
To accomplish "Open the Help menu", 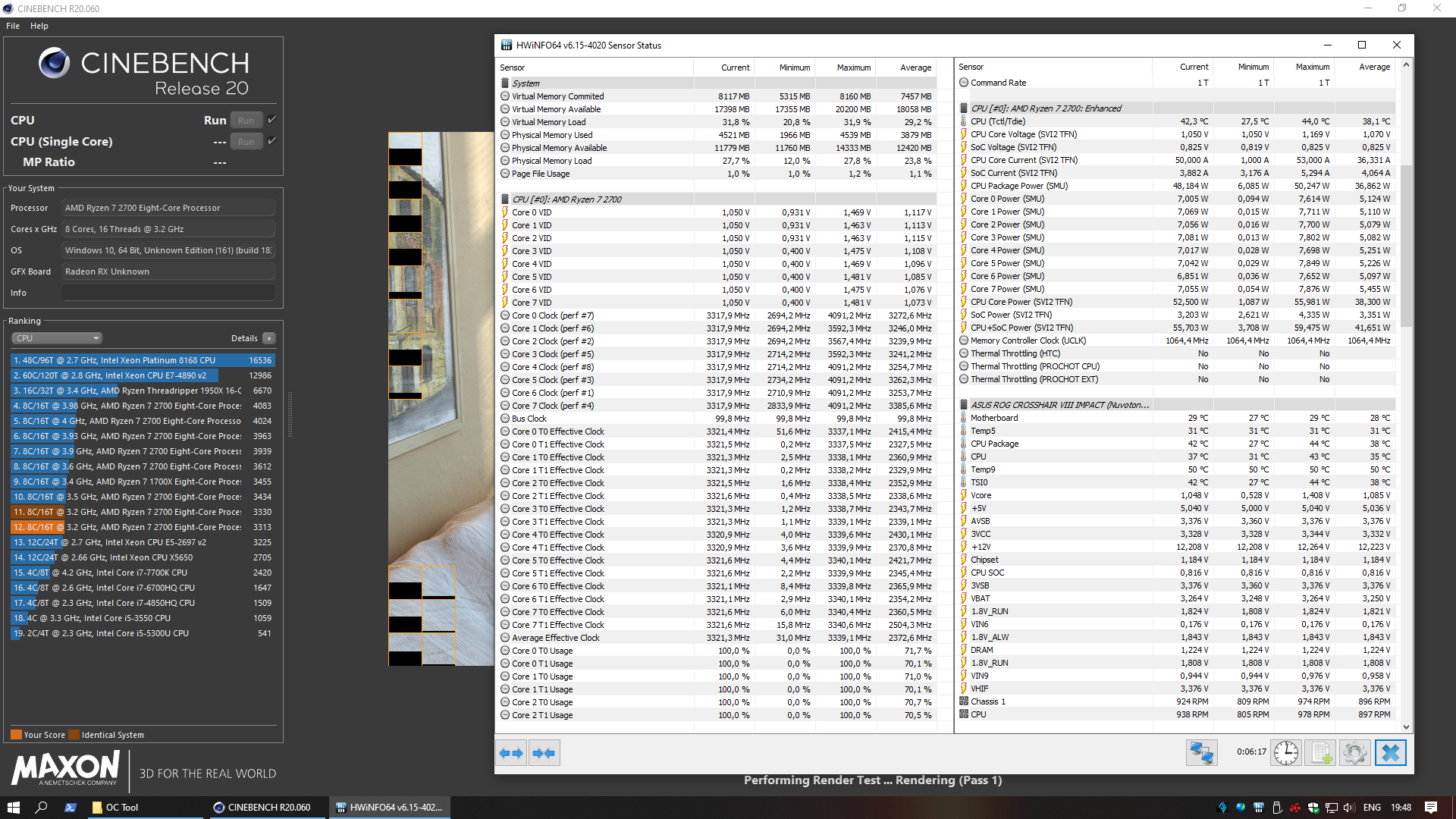I will 39,26.
